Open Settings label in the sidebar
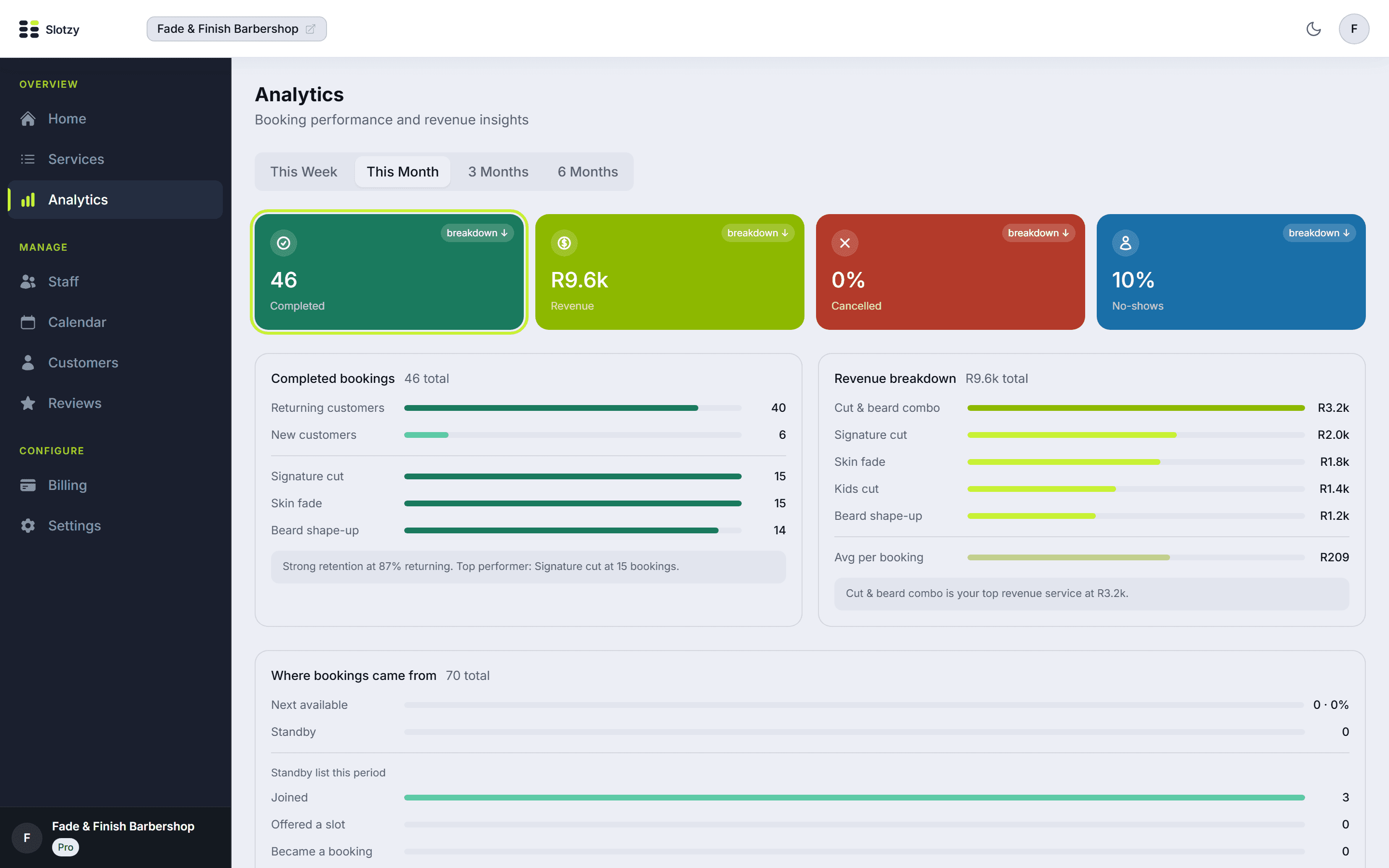 tap(75, 526)
